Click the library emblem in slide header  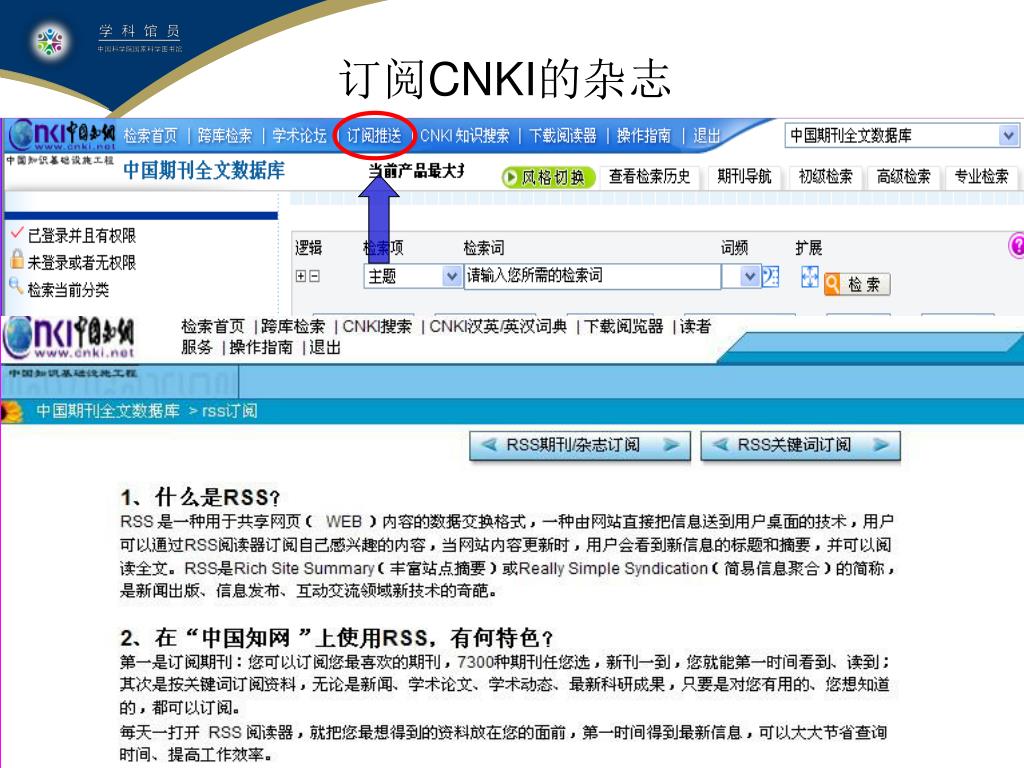coord(50,42)
